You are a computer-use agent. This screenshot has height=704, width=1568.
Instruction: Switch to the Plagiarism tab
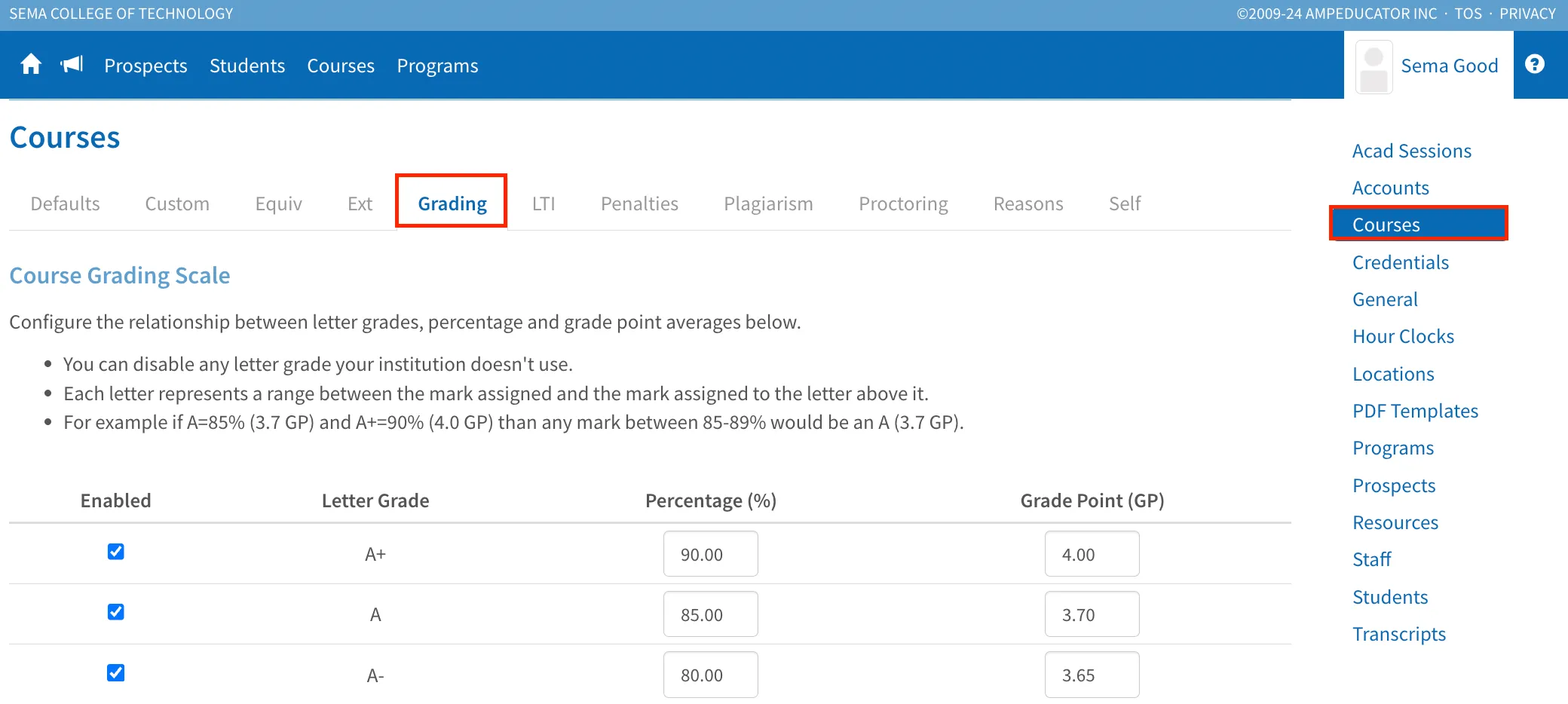768,204
